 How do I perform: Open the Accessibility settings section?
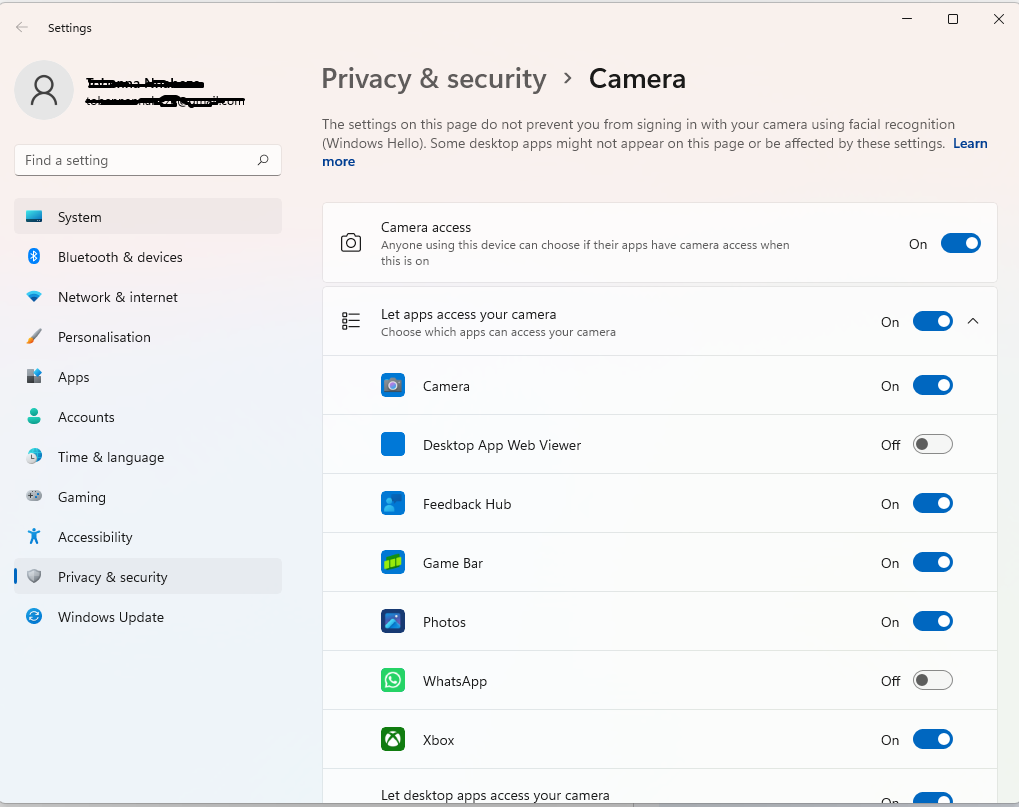[95, 537]
